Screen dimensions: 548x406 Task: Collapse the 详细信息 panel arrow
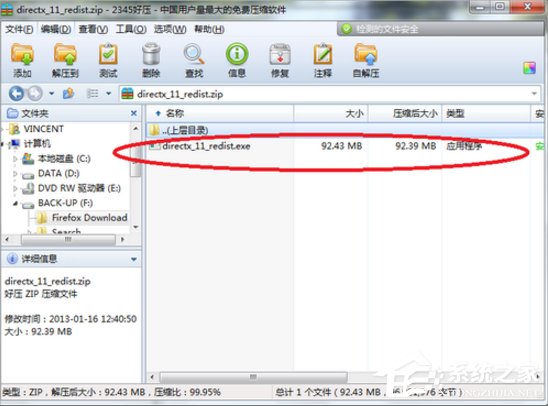pyautogui.click(x=134, y=259)
